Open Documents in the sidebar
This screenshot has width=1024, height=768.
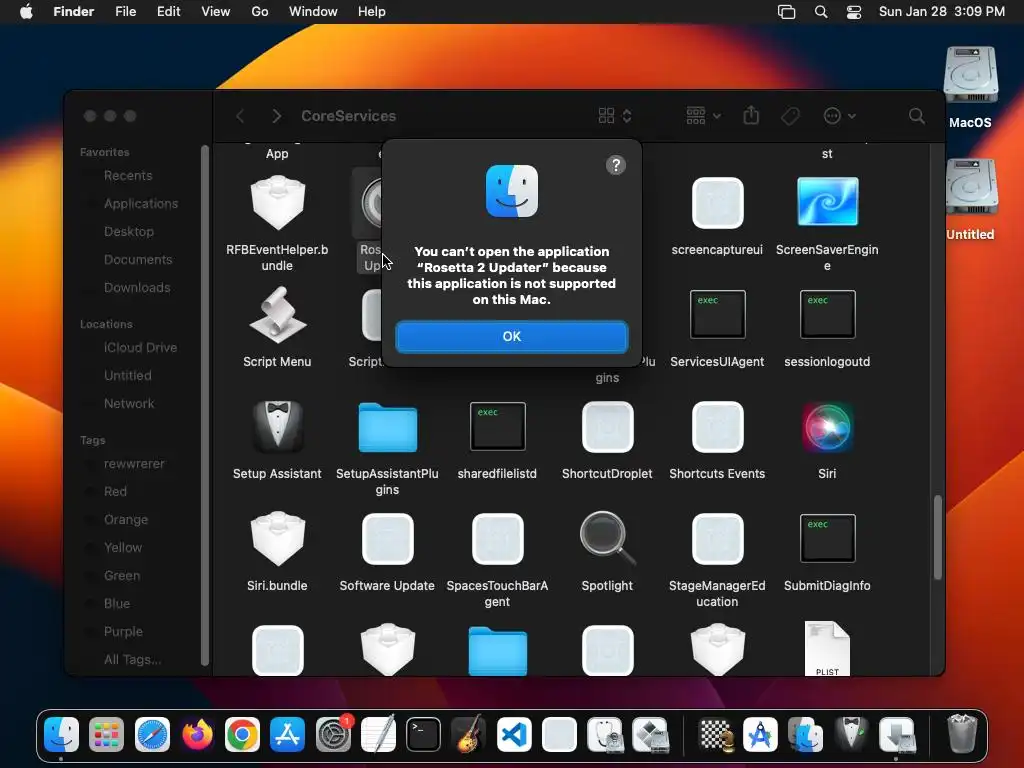[138, 260]
